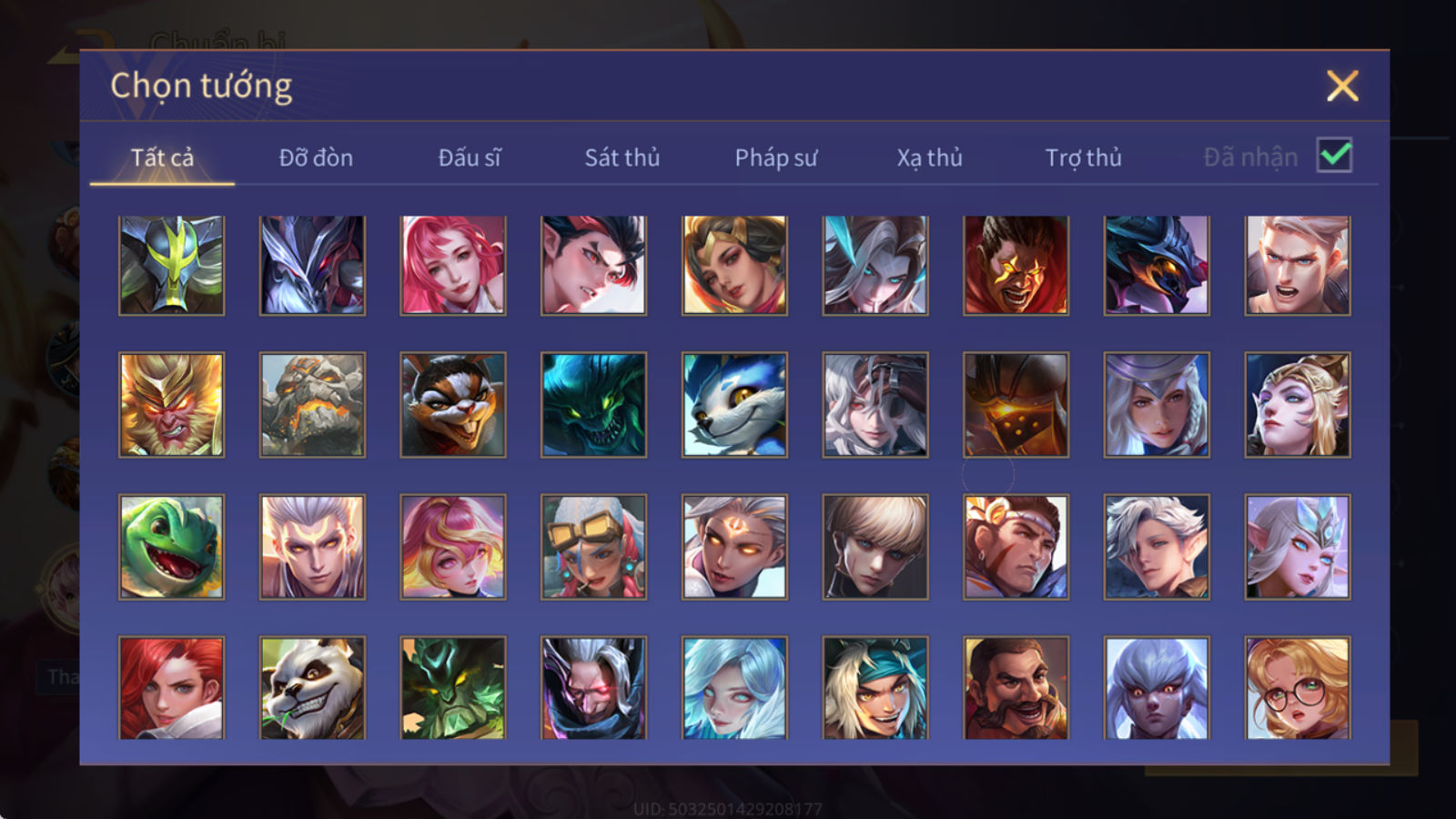The image size is (1456, 819).
Task: Toggle the Đã nhận checkbox
Action: coord(1334,156)
